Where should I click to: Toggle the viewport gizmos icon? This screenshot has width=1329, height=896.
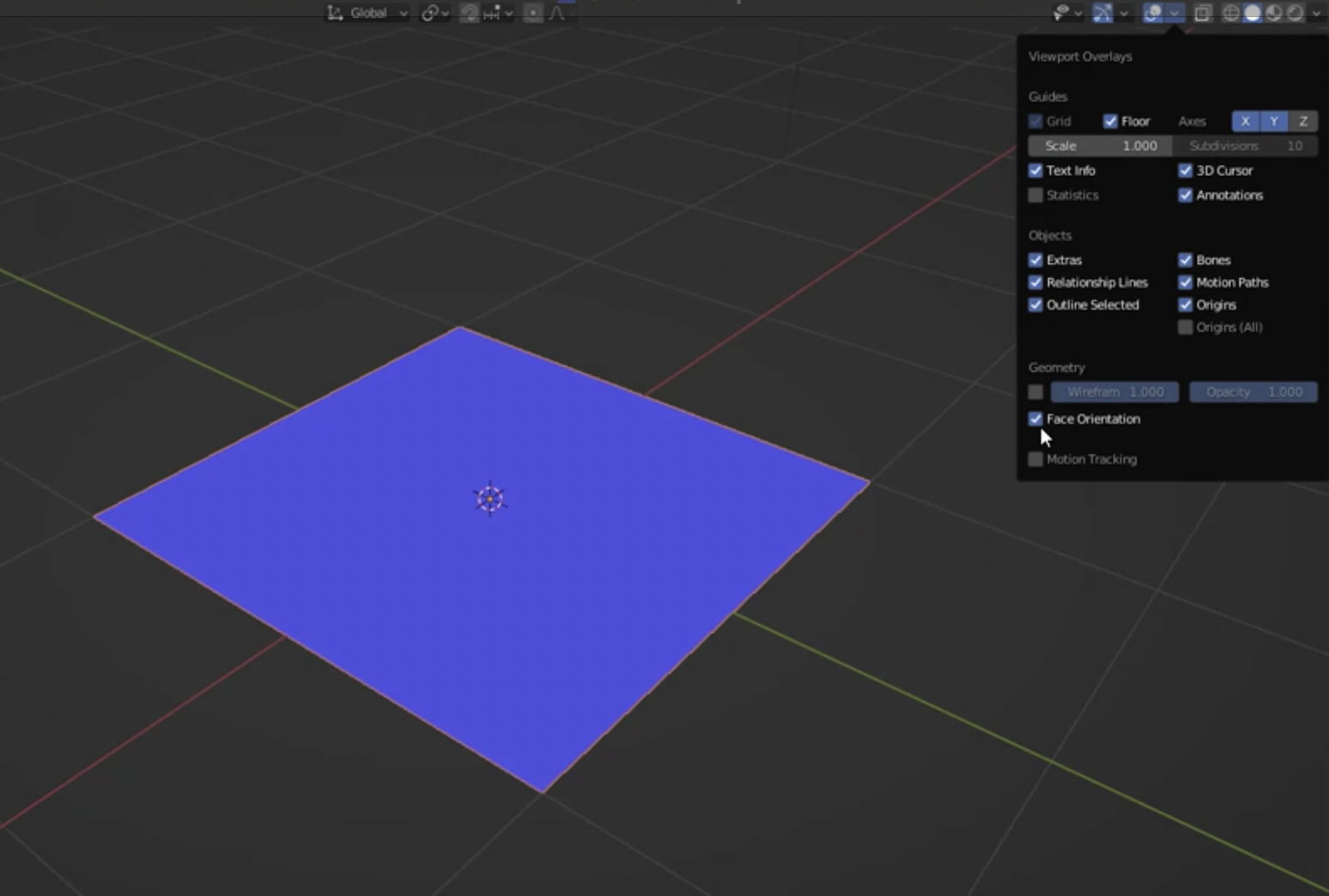tap(1102, 13)
